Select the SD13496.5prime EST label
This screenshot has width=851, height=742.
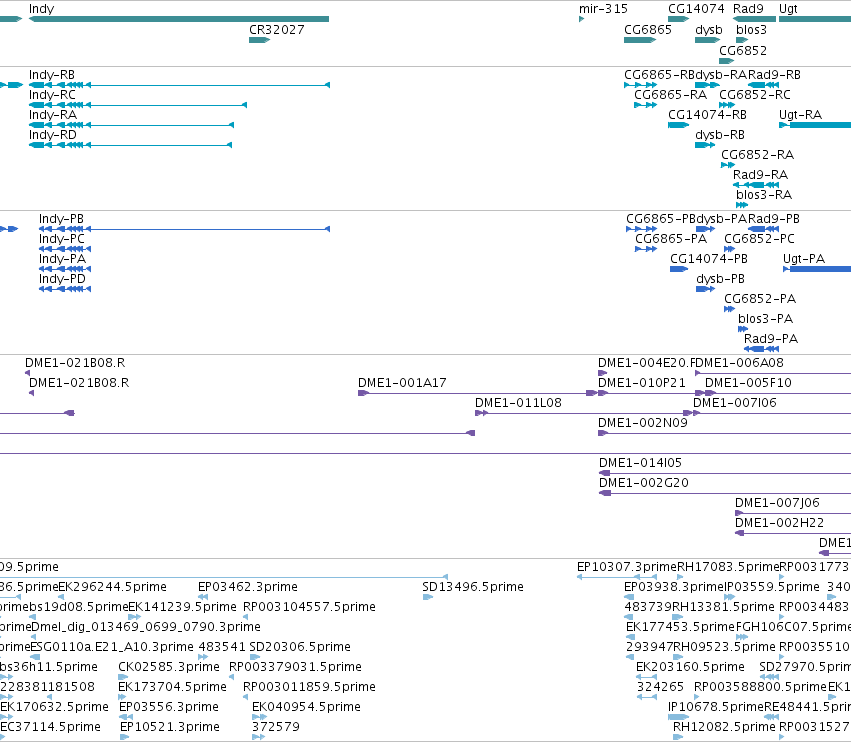click(x=473, y=587)
